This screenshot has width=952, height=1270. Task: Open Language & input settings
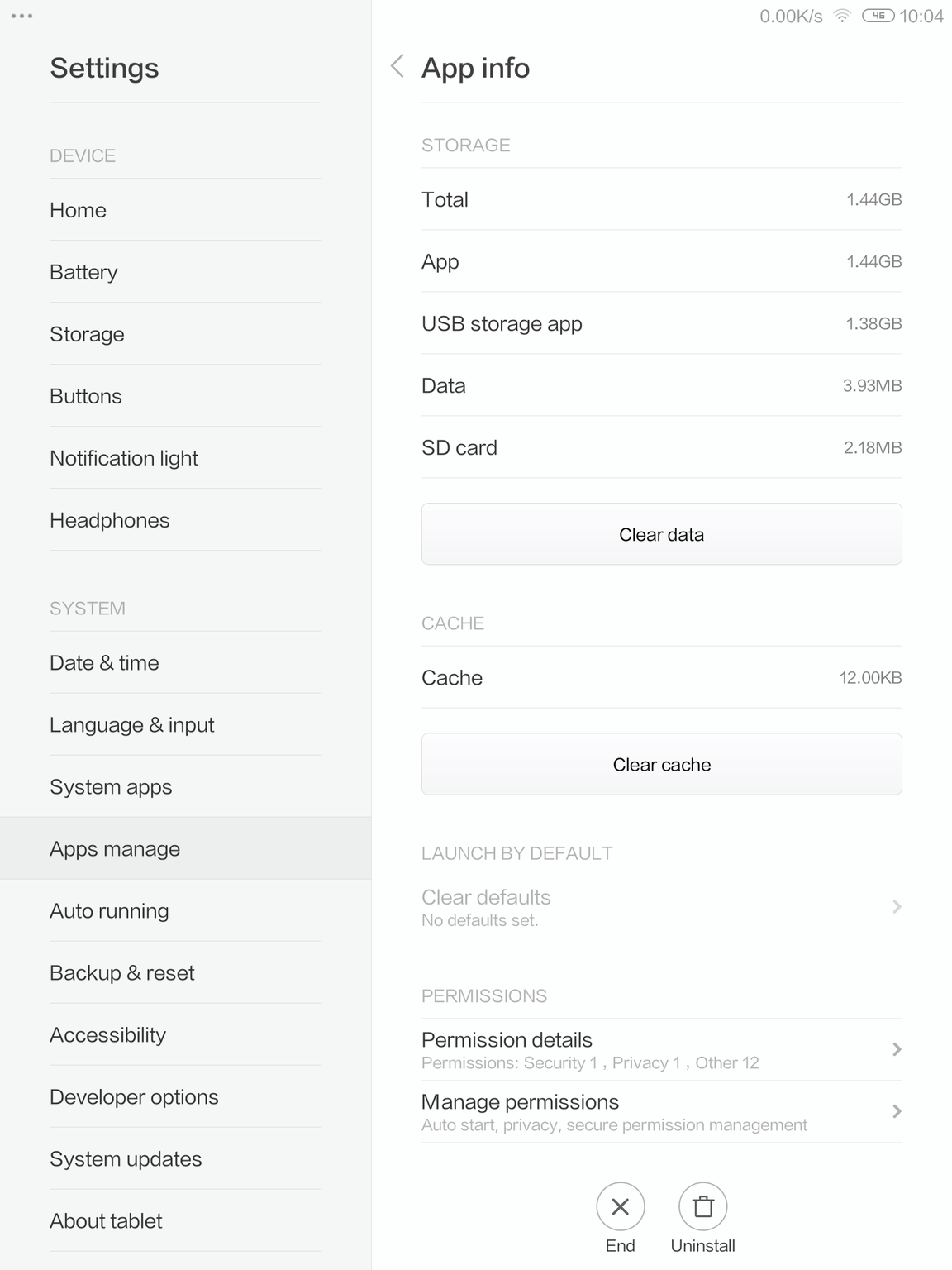pyautogui.click(x=131, y=724)
